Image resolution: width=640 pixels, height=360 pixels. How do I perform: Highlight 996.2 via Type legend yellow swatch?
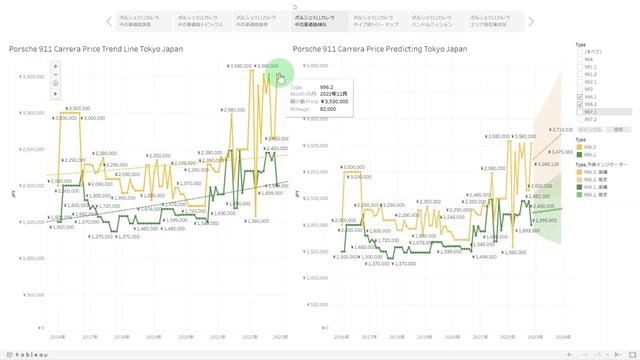(579, 147)
